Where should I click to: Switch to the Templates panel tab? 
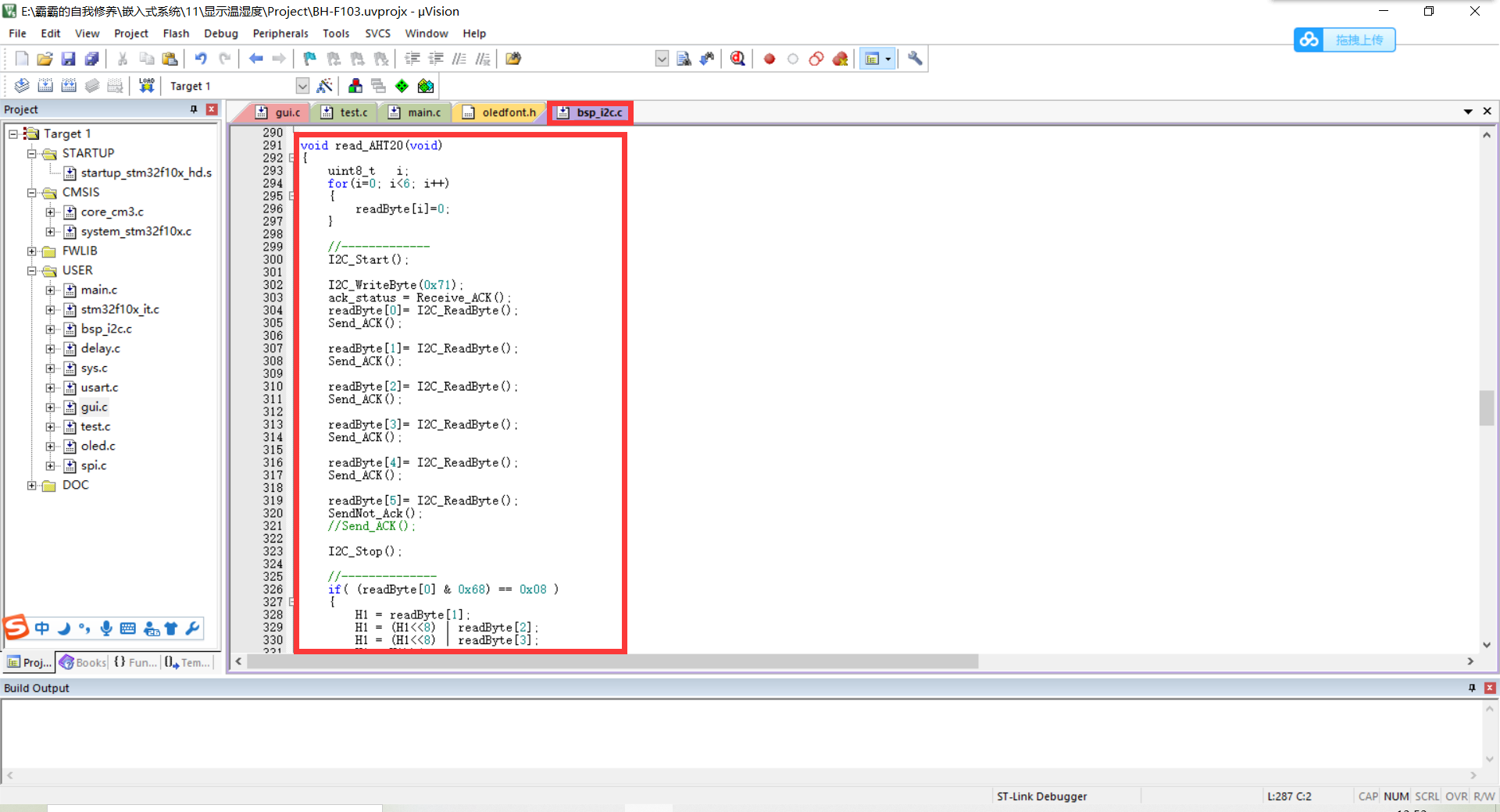(187, 662)
